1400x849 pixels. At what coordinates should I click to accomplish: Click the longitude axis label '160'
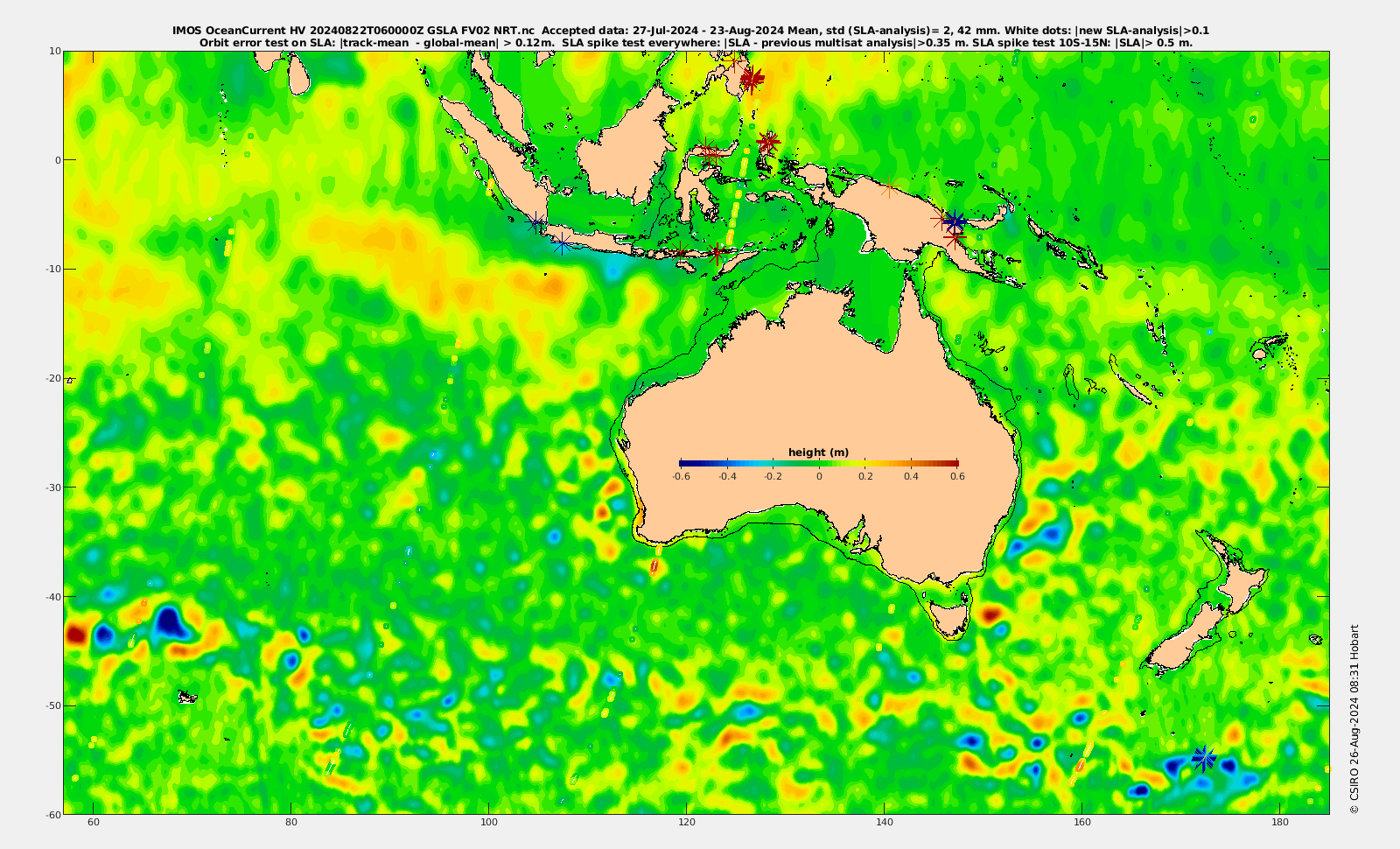(1082, 823)
